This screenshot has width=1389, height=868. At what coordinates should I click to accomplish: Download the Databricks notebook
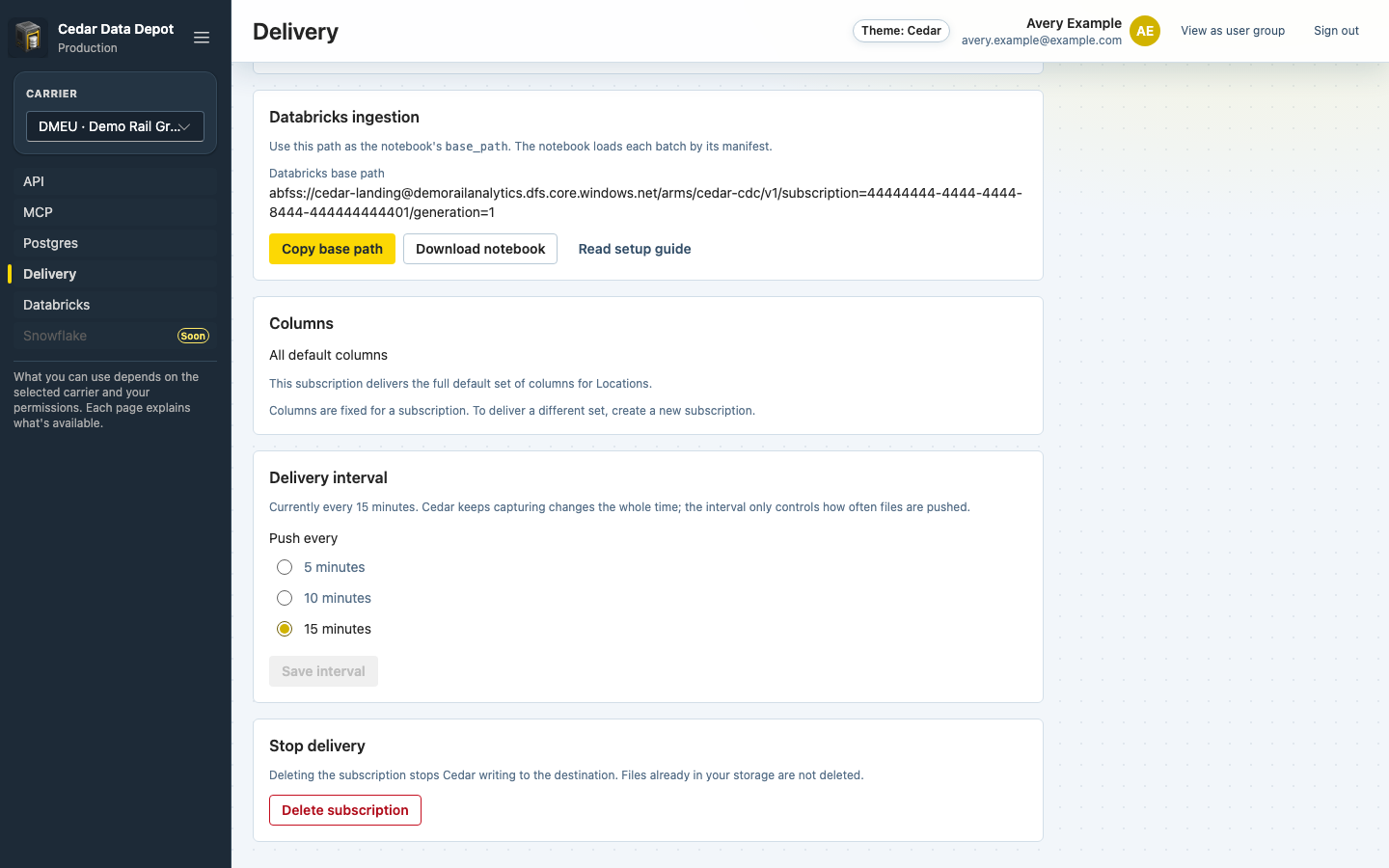(x=480, y=249)
